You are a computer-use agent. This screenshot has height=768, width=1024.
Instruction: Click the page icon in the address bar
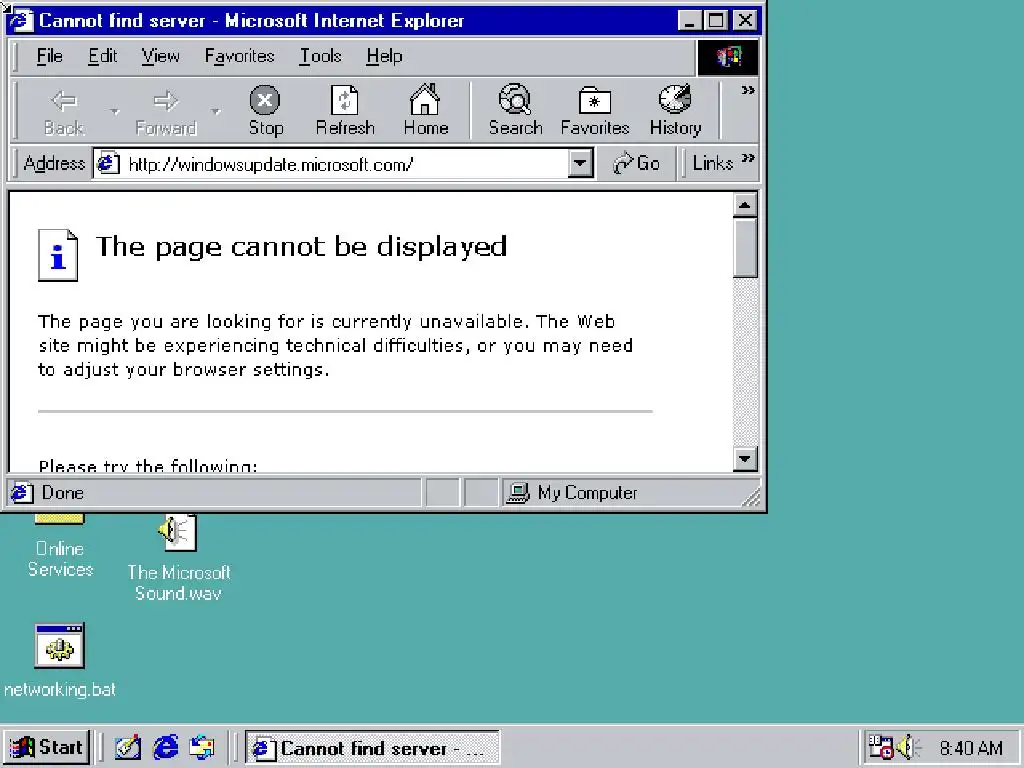pos(108,163)
